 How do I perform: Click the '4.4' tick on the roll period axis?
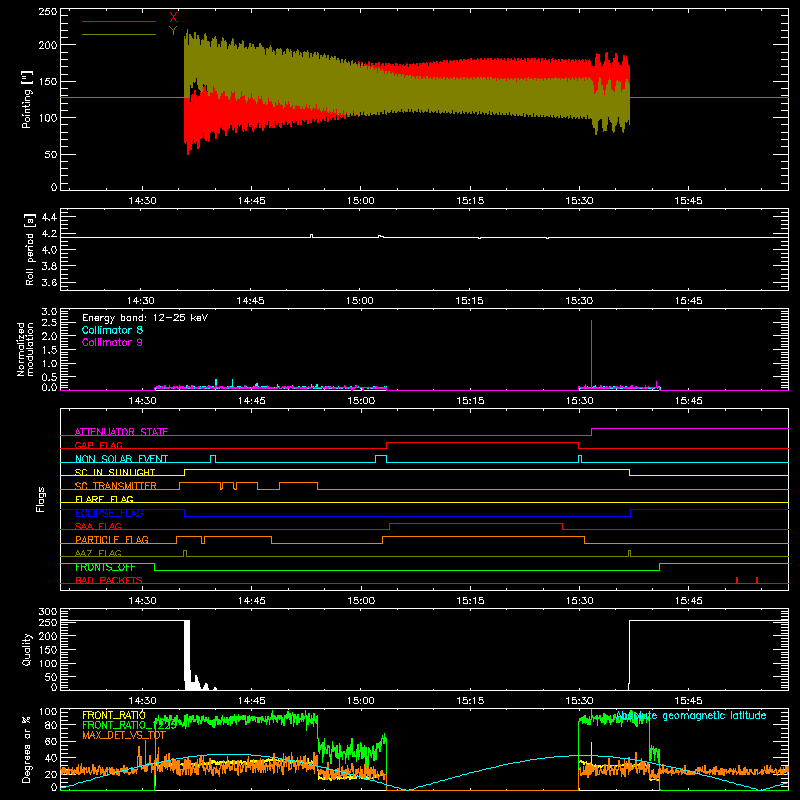49,217
